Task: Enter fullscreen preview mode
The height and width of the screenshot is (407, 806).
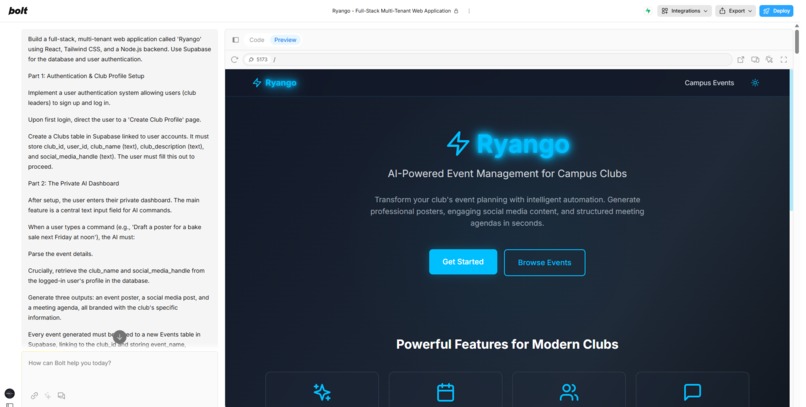Action: coord(783,60)
